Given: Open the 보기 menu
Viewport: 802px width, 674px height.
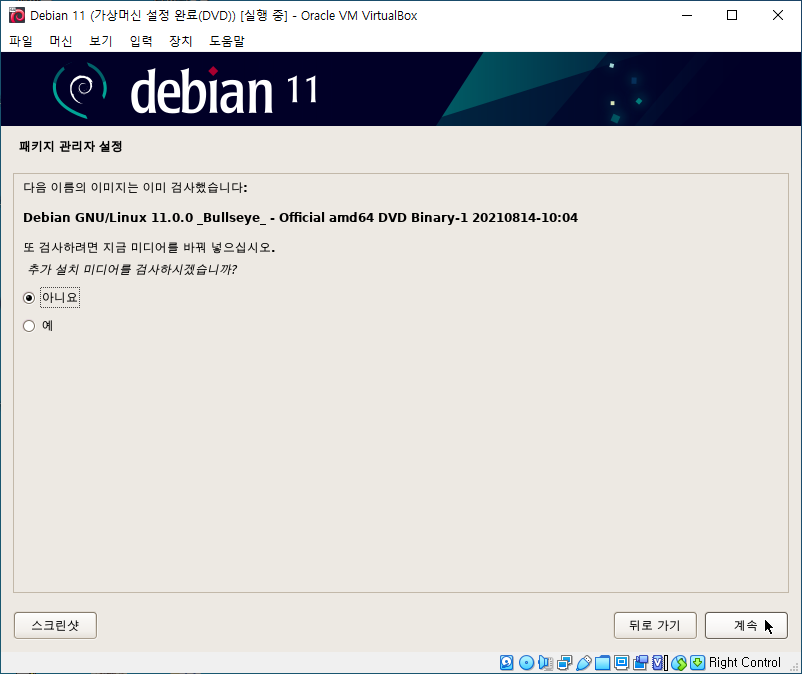Looking at the screenshot, I should pos(101,41).
